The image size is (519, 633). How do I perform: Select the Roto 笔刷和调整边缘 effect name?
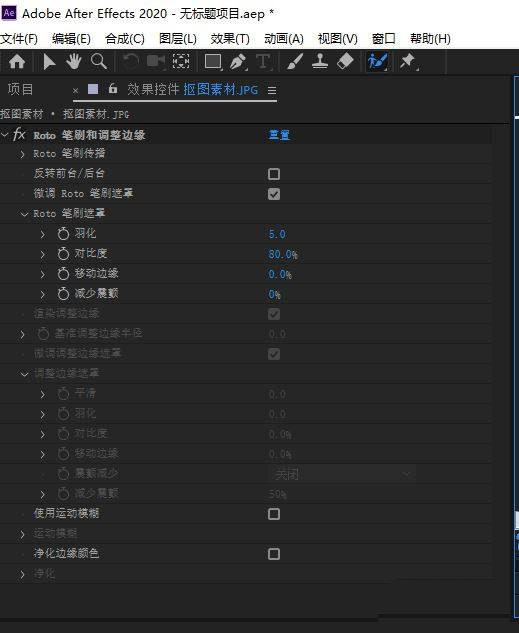click(89, 135)
